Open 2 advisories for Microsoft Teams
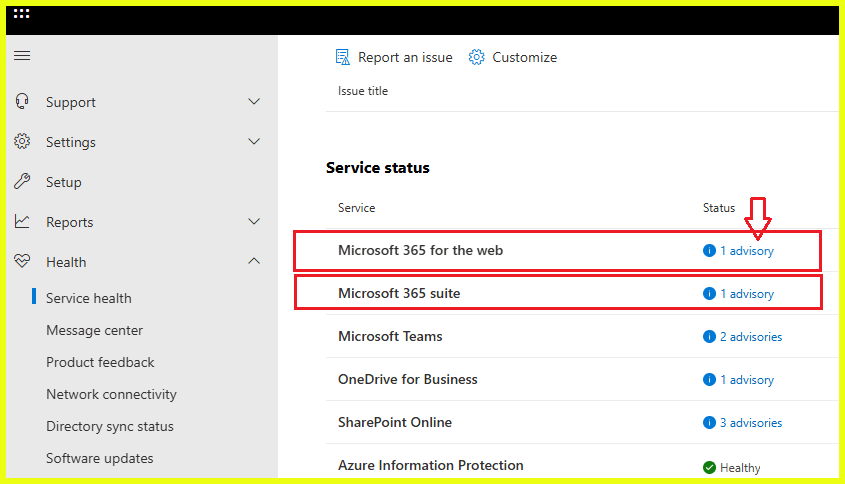 751,337
